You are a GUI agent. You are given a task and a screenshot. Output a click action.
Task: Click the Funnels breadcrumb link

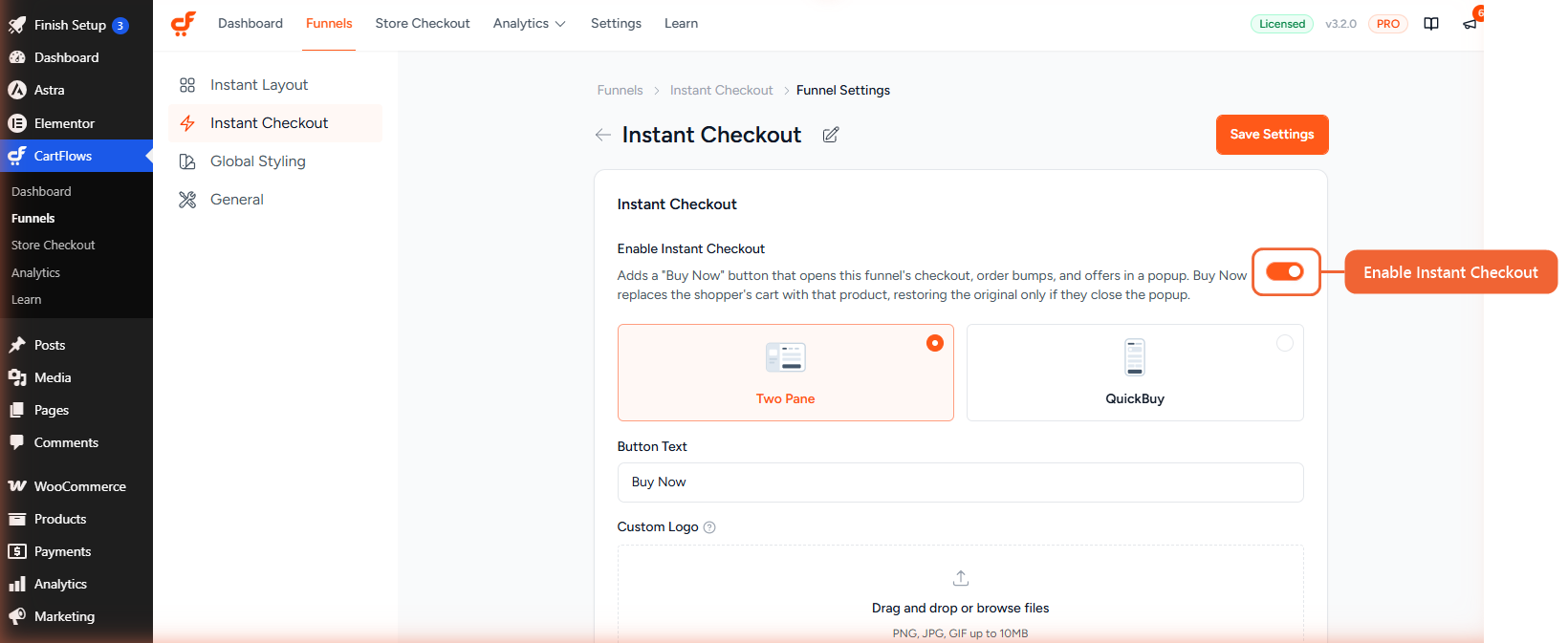tap(620, 91)
